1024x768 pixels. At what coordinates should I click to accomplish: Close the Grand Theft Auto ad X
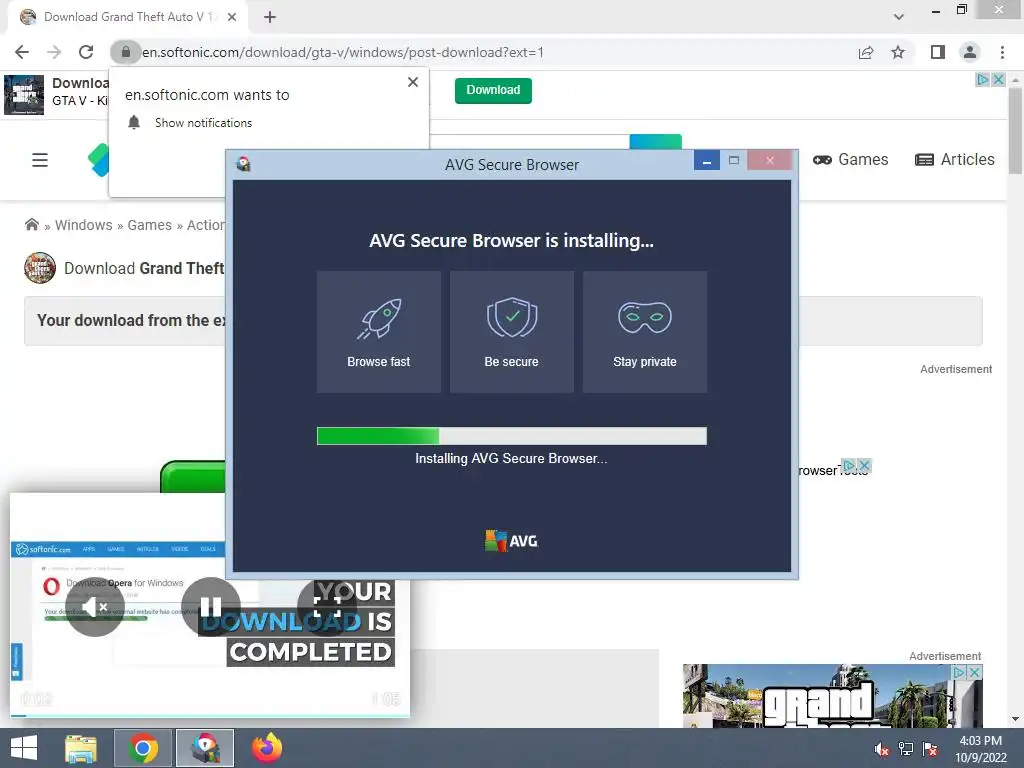[x=974, y=672]
